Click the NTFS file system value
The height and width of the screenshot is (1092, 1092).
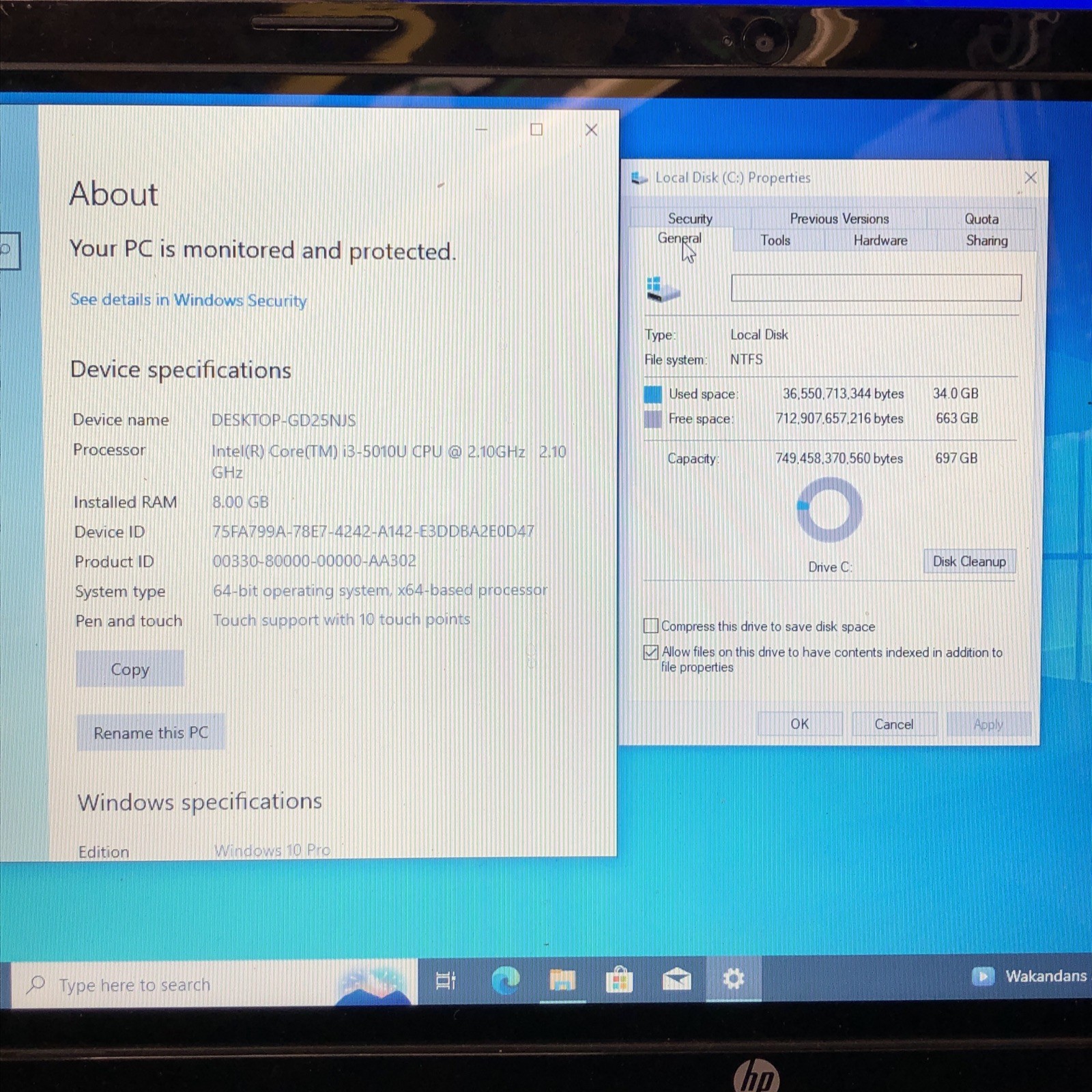(x=747, y=359)
